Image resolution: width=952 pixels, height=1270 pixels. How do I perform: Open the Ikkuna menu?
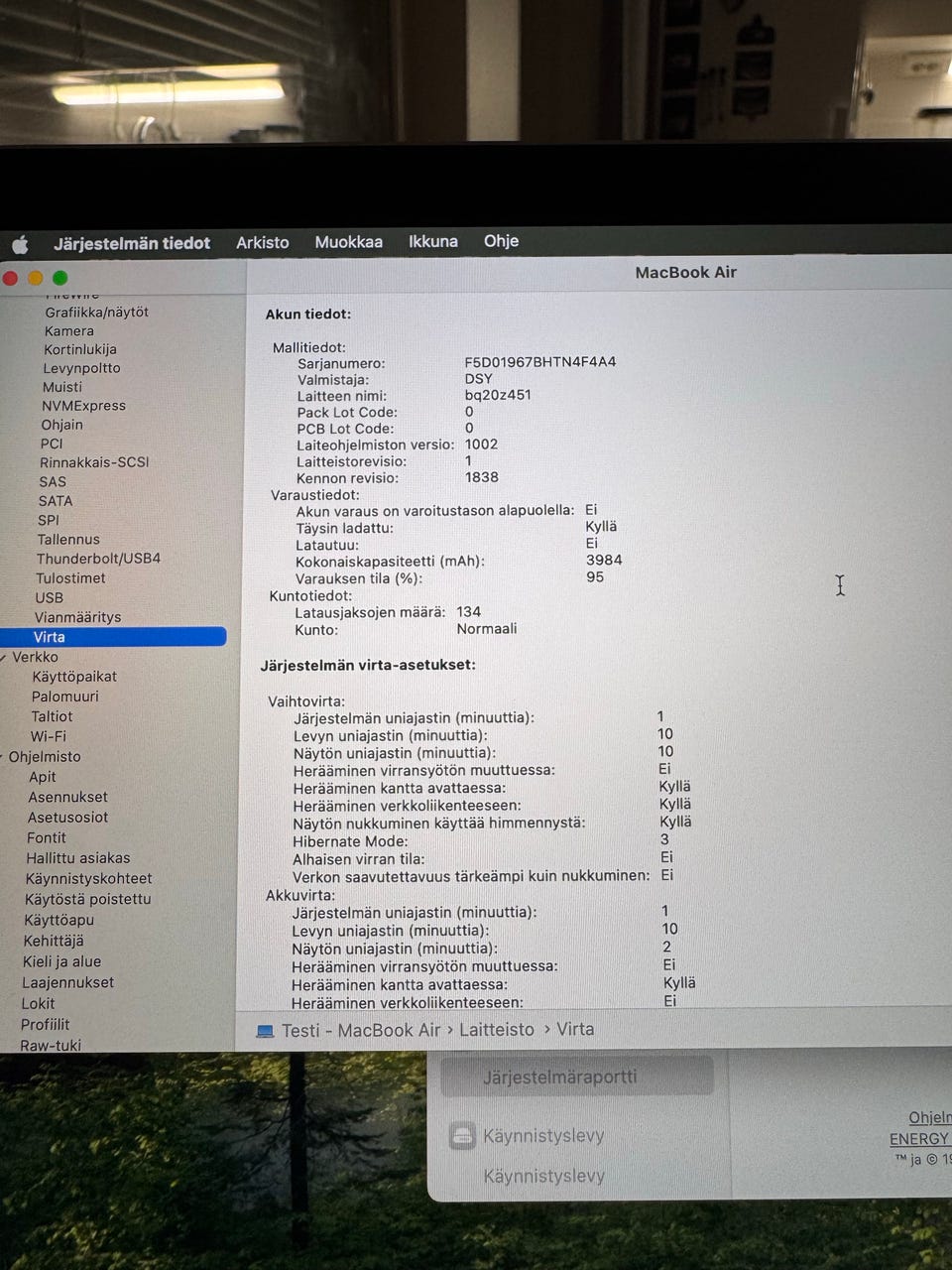[433, 241]
